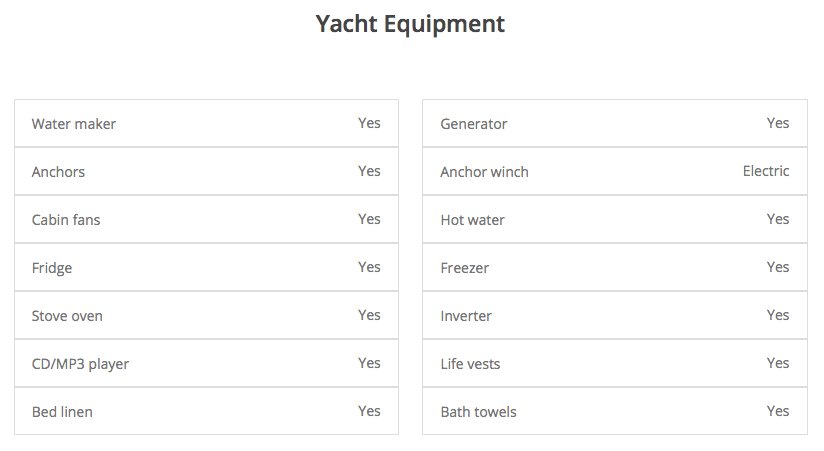Click the Yacht Equipment heading

point(411,24)
